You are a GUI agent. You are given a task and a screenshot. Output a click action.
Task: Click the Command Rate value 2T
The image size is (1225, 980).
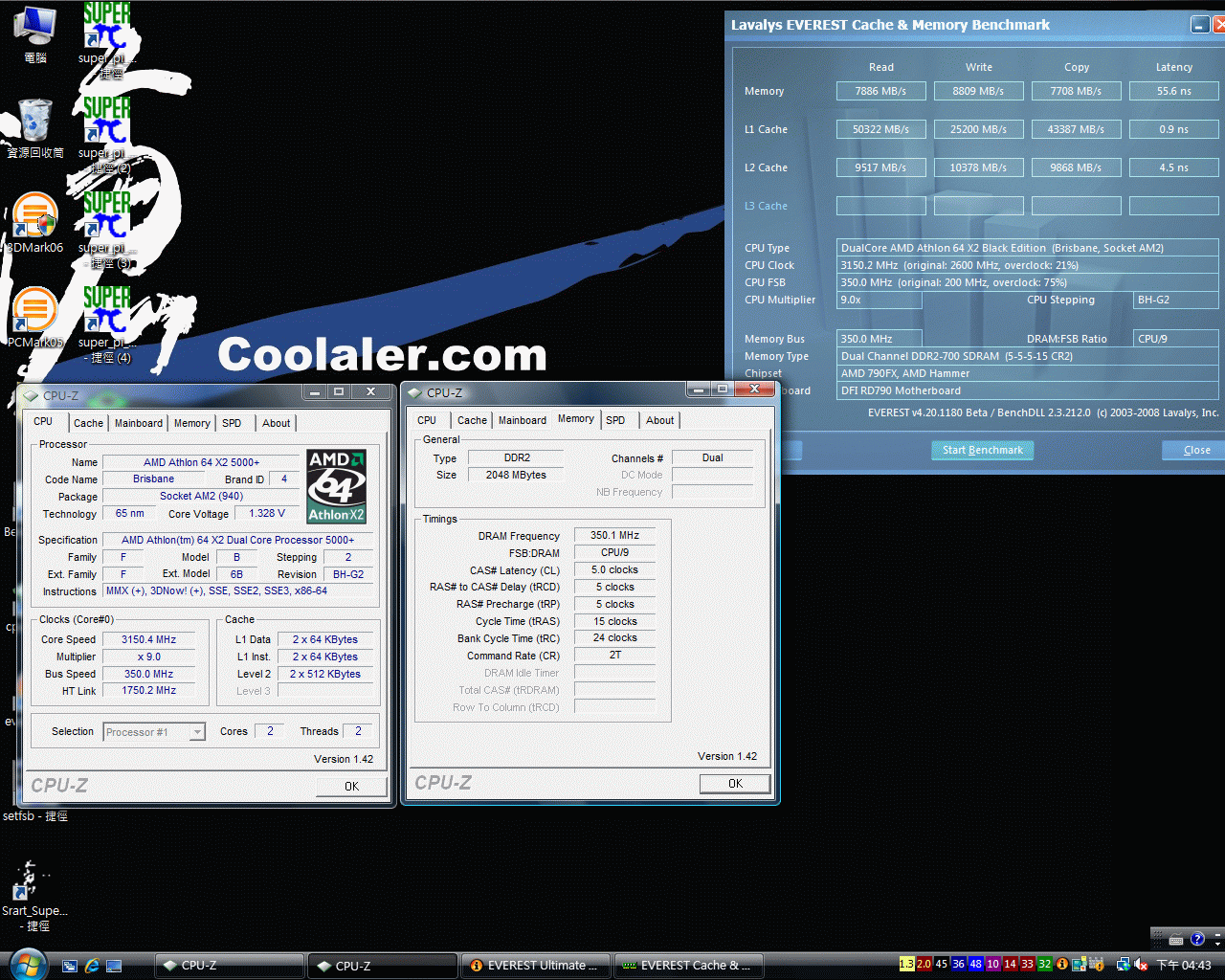pyautogui.click(x=614, y=656)
